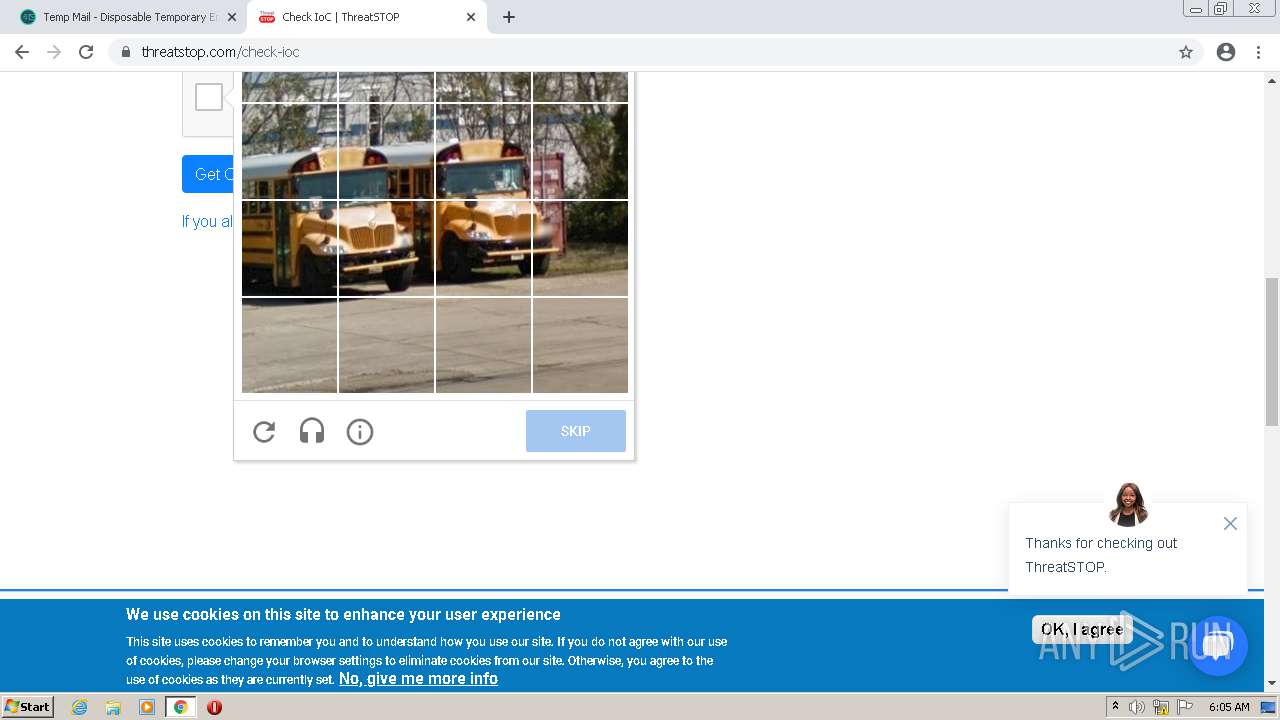Viewport: 1280px width, 720px height.
Task: Select captcha tile with left bus grille
Action: click(x=386, y=248)
